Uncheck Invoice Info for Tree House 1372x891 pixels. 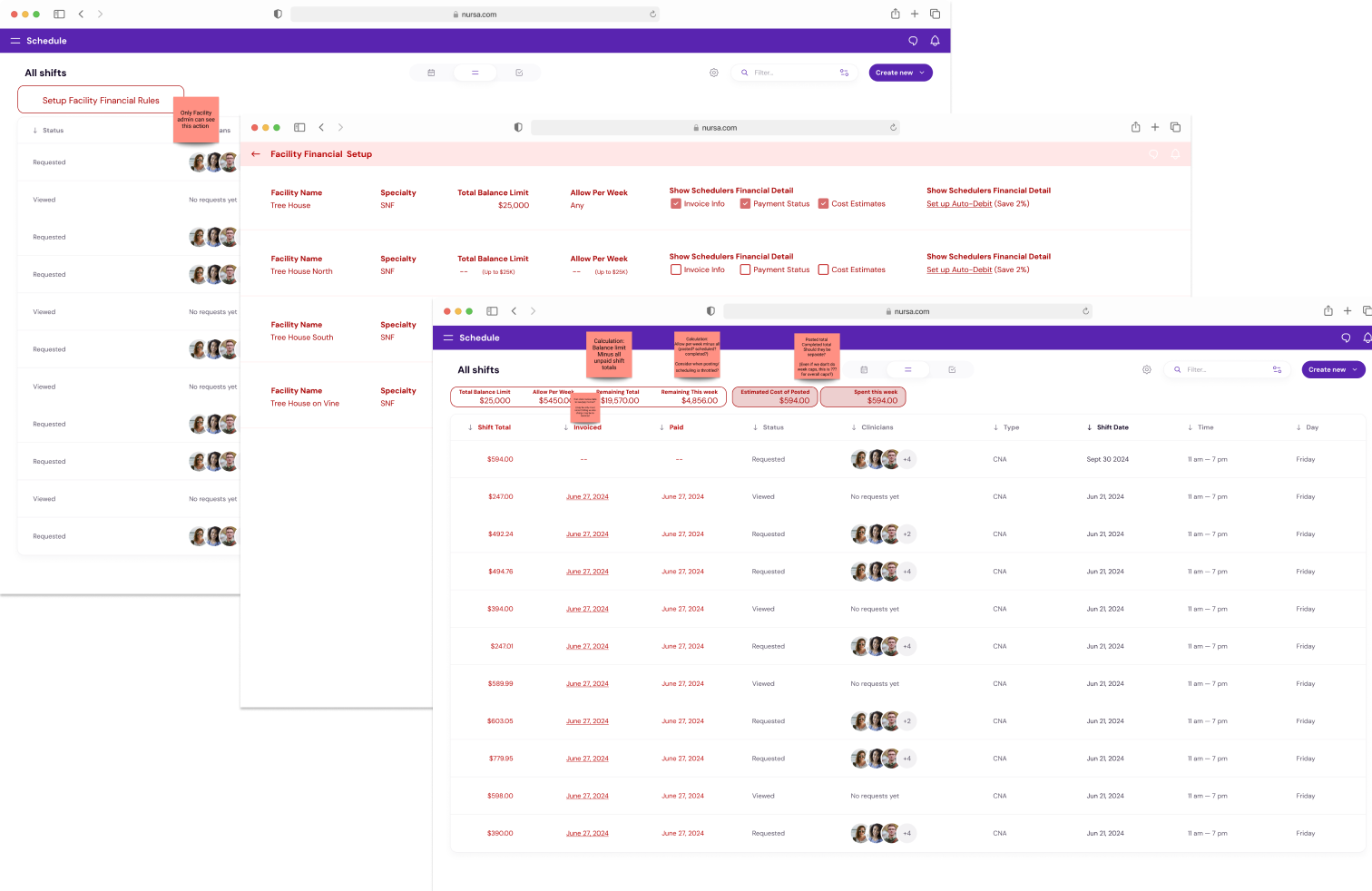click(676, 204)
